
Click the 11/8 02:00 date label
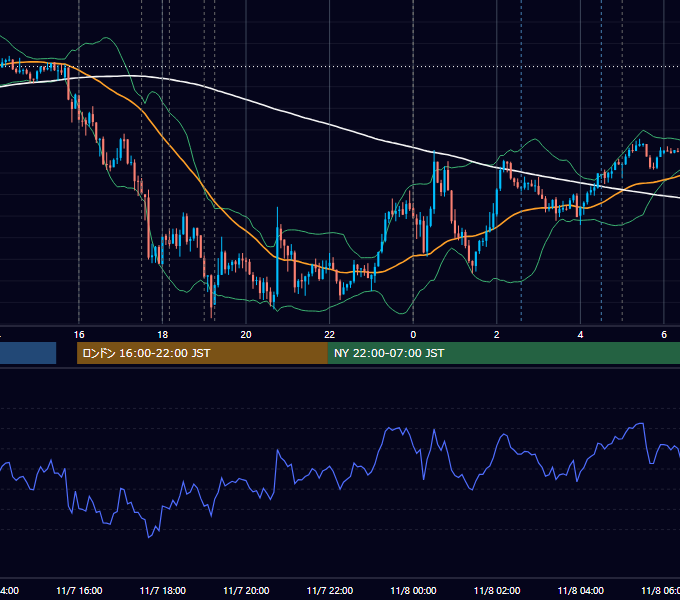pyautogui.click(x=497, y=591)
